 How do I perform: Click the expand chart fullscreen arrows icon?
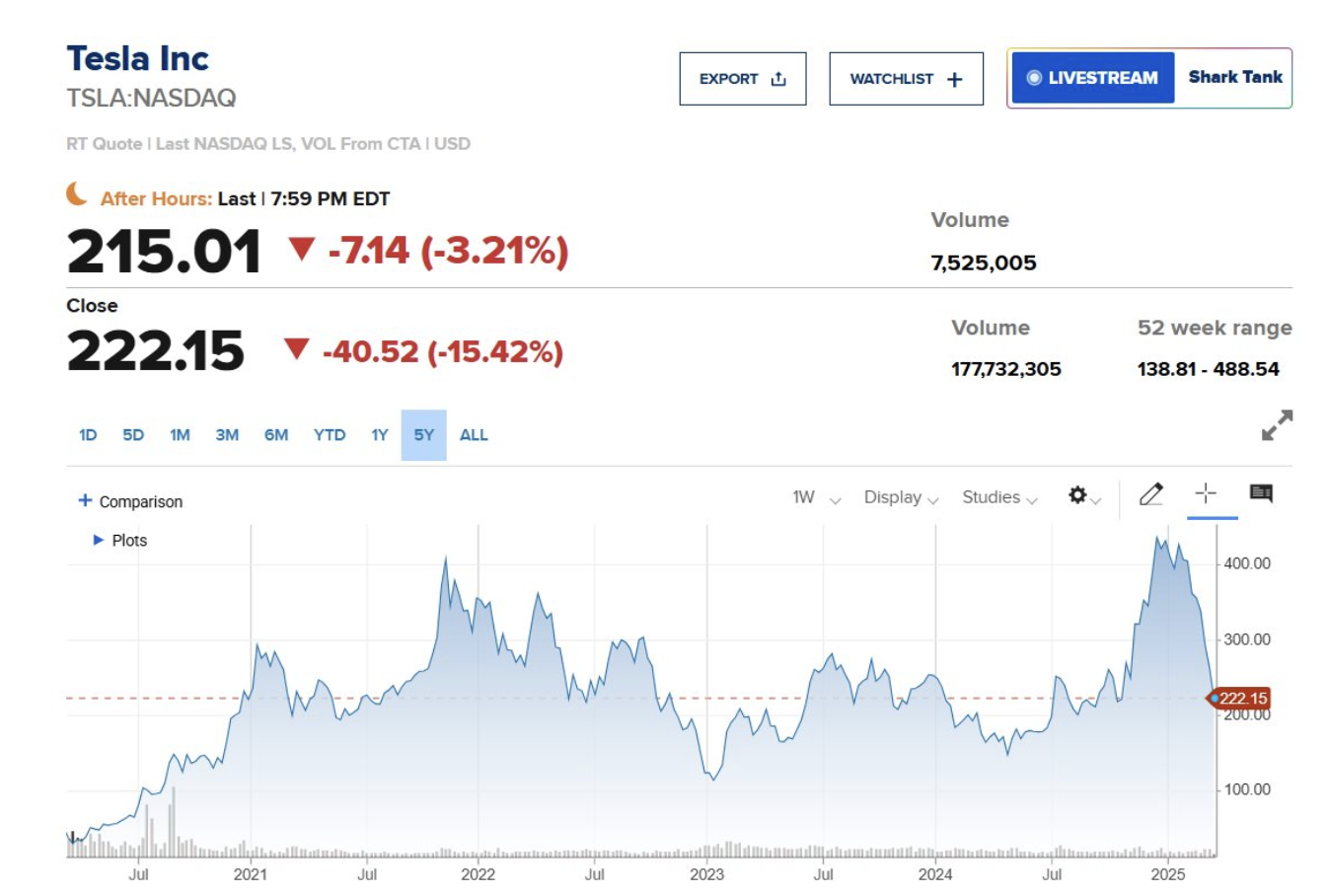(x=1277, y=425)
